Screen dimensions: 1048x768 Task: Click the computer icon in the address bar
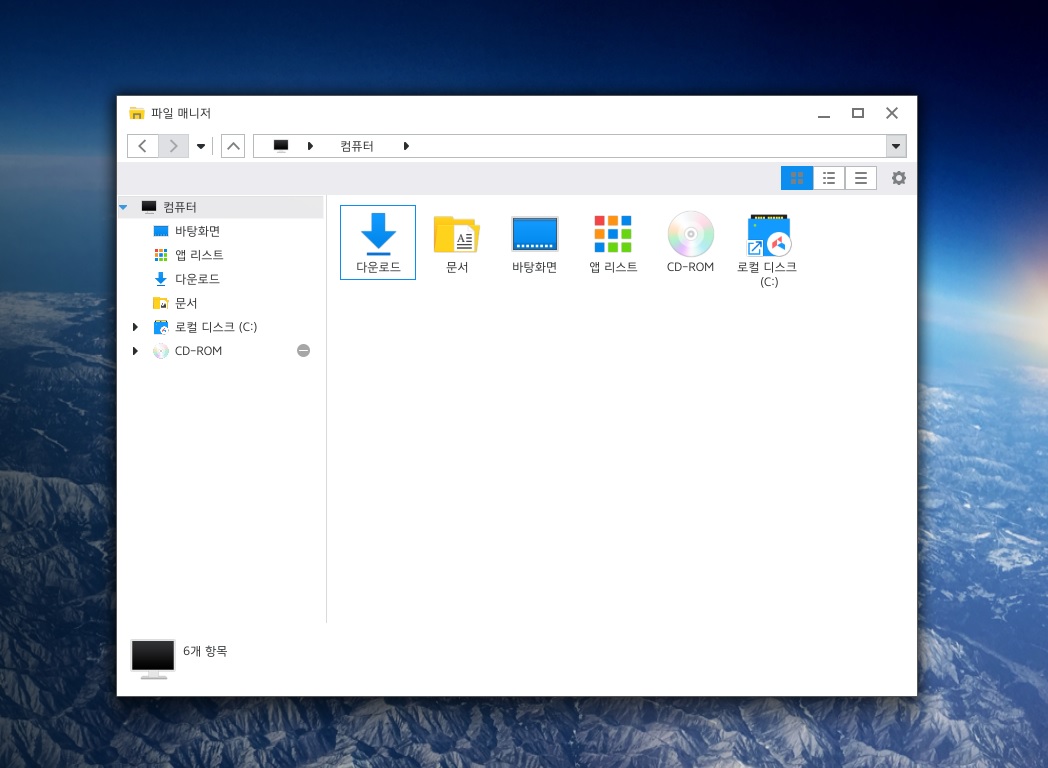pos(281,146)
